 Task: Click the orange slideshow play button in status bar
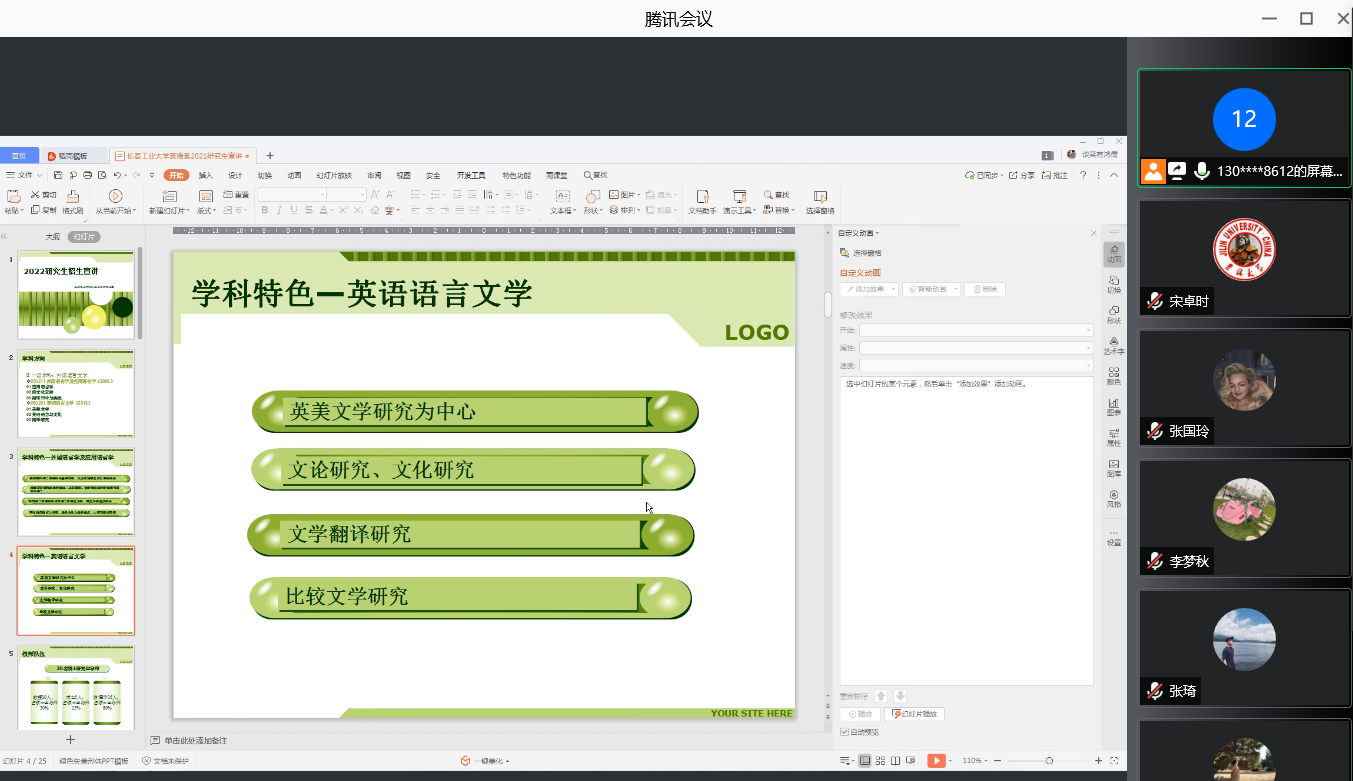click(x=936, y=761)
